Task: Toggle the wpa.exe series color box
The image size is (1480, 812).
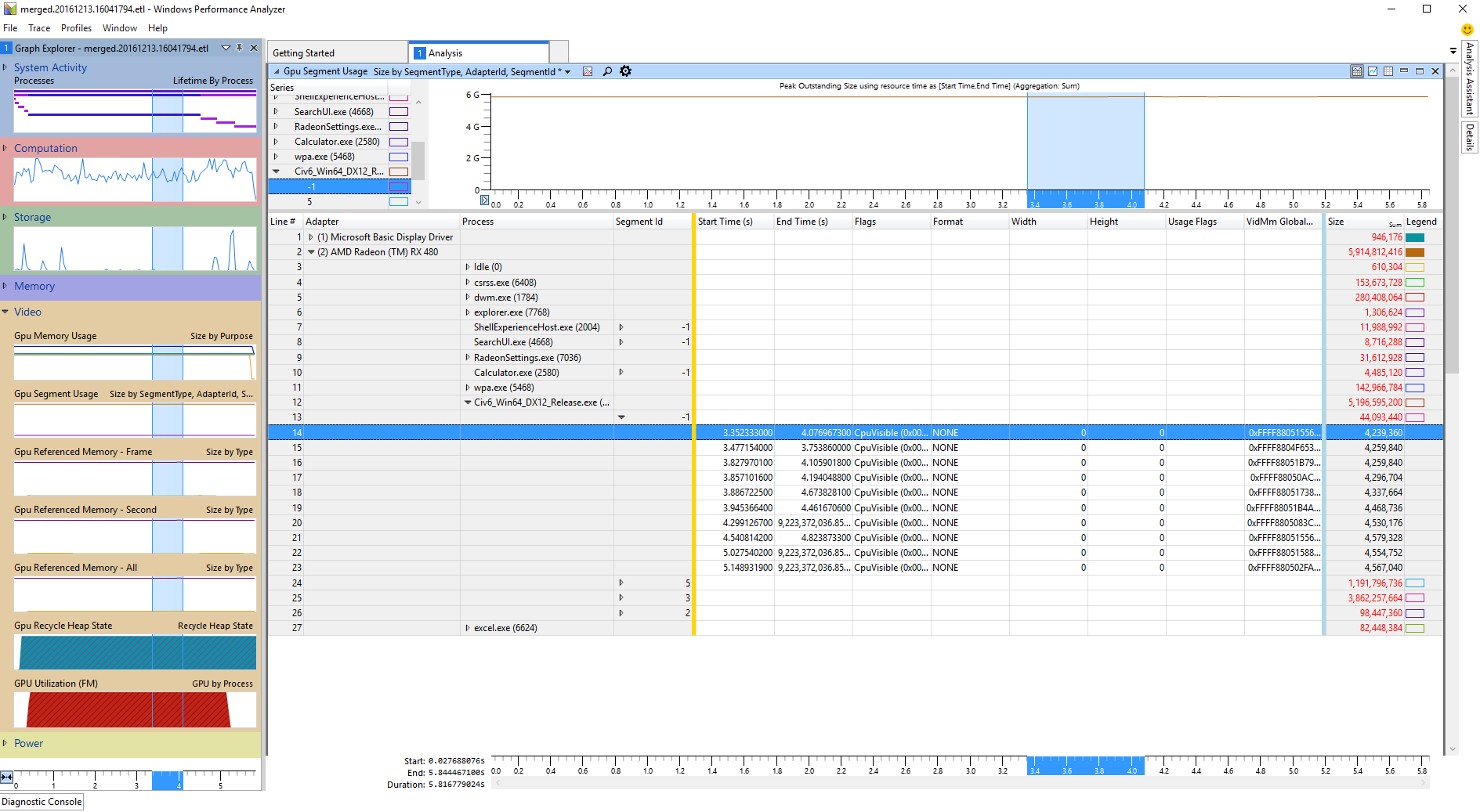Action: (399, 157)
